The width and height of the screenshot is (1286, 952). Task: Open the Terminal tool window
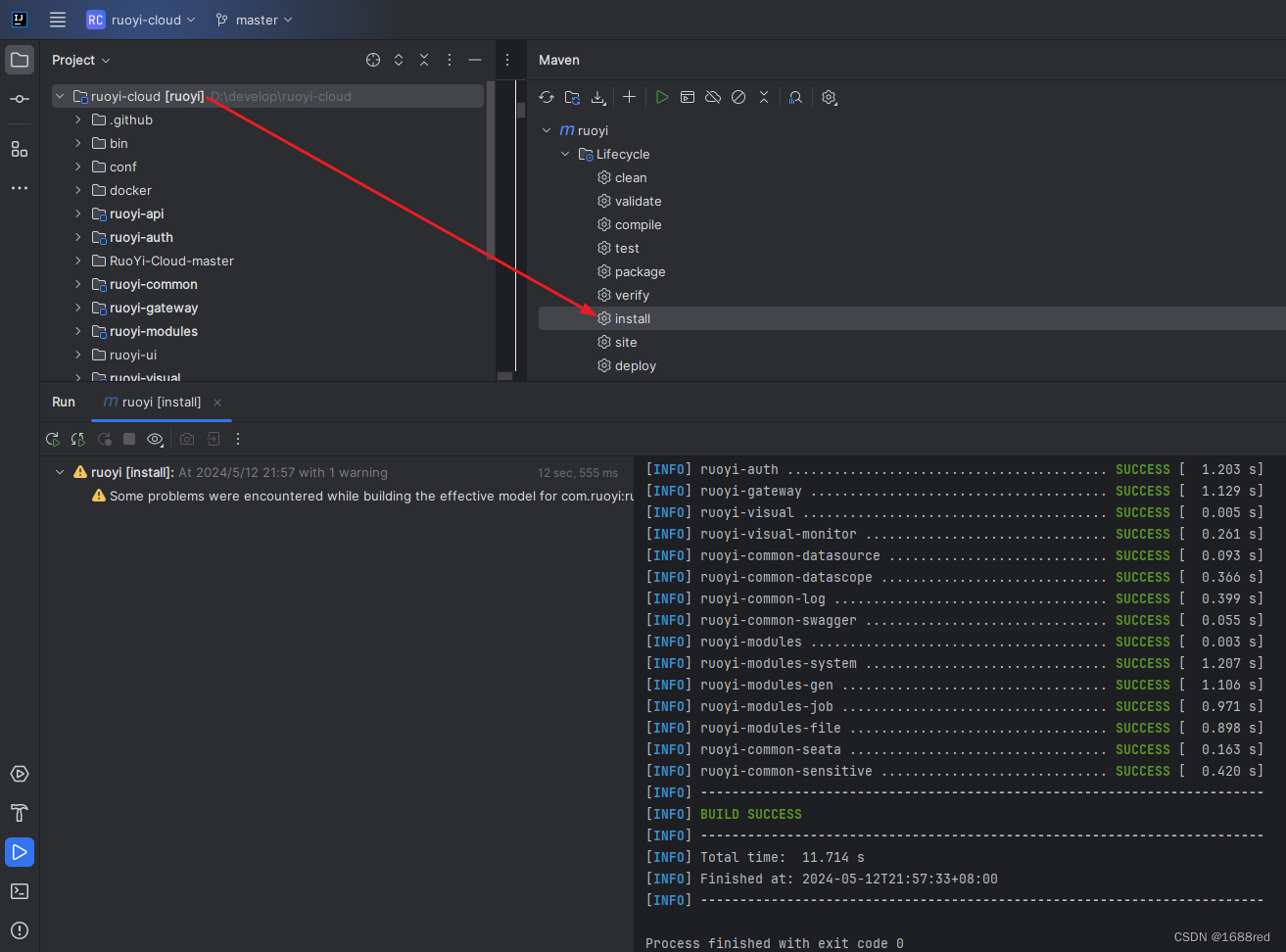pos(20,891)
